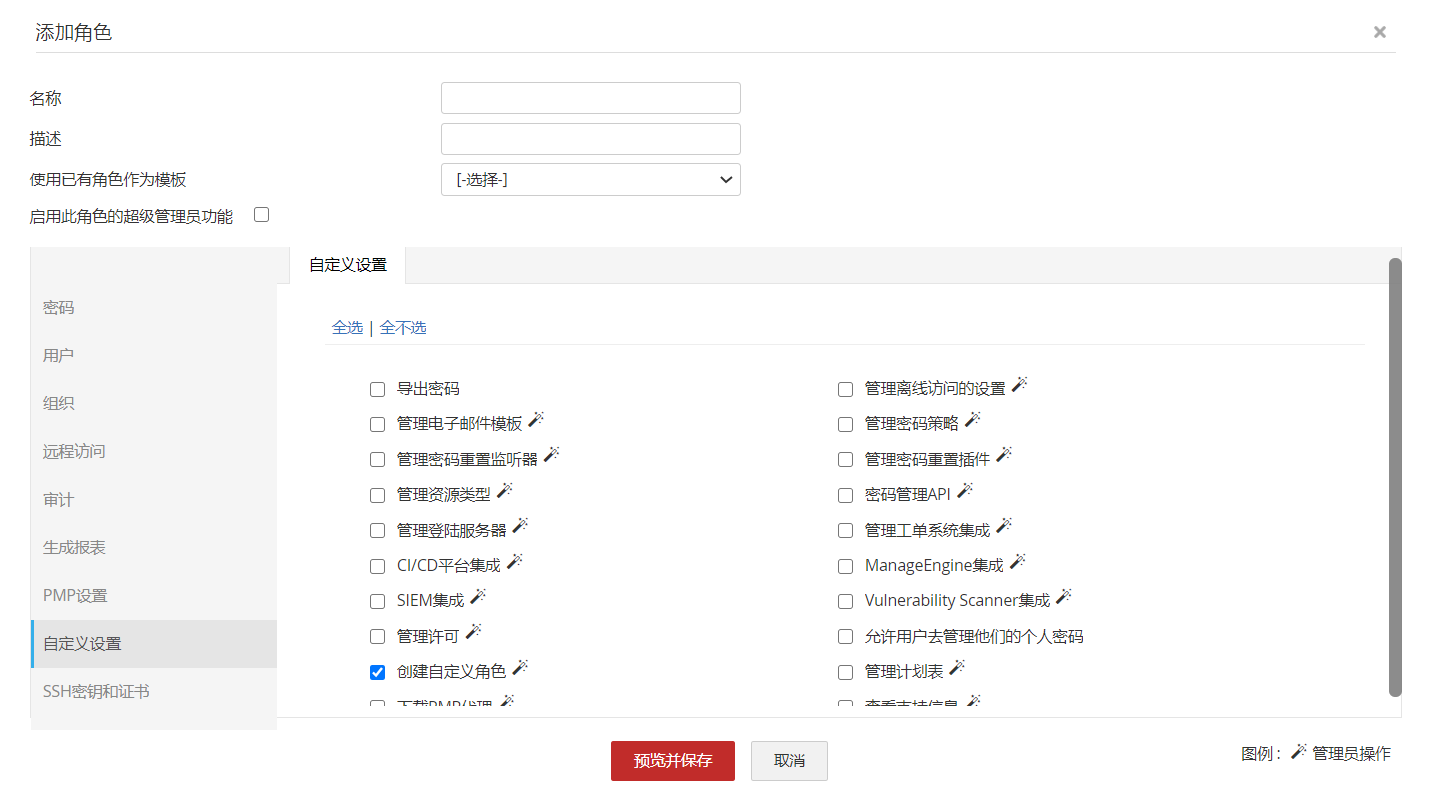Click the wand icon beside 管理电子邮件模板
Viewport: 1434px width, 804px height.
pyautogui.click(x=536, y=420)
